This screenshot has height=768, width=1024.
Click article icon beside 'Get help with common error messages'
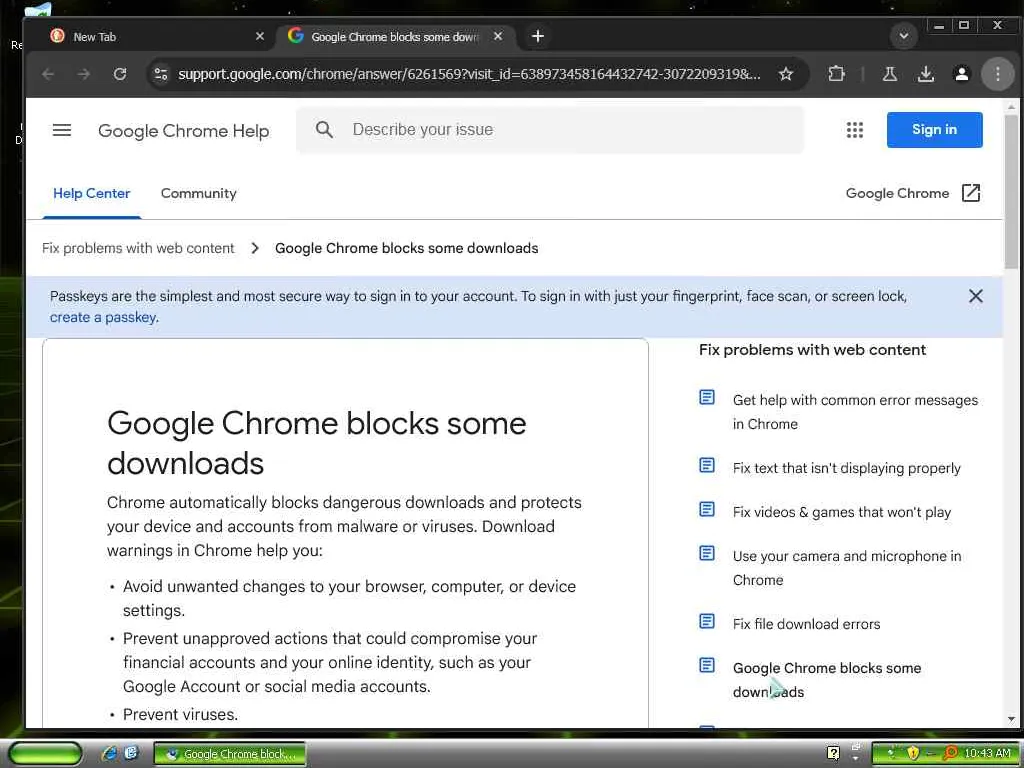[x=707, y=397]
